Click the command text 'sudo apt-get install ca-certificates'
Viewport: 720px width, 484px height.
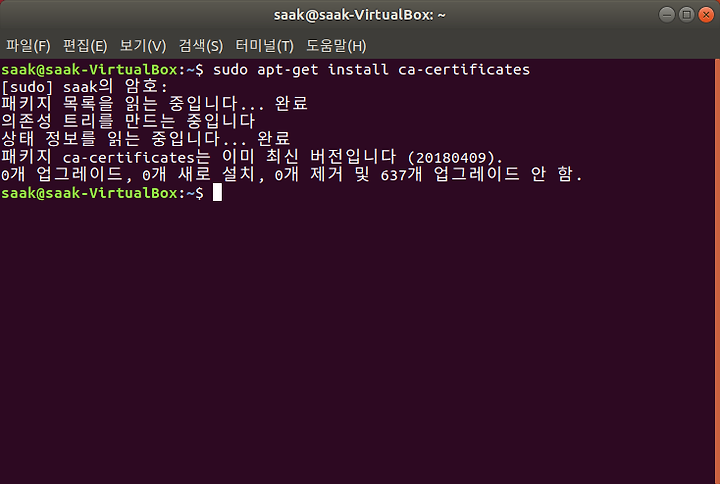point(371,70)
